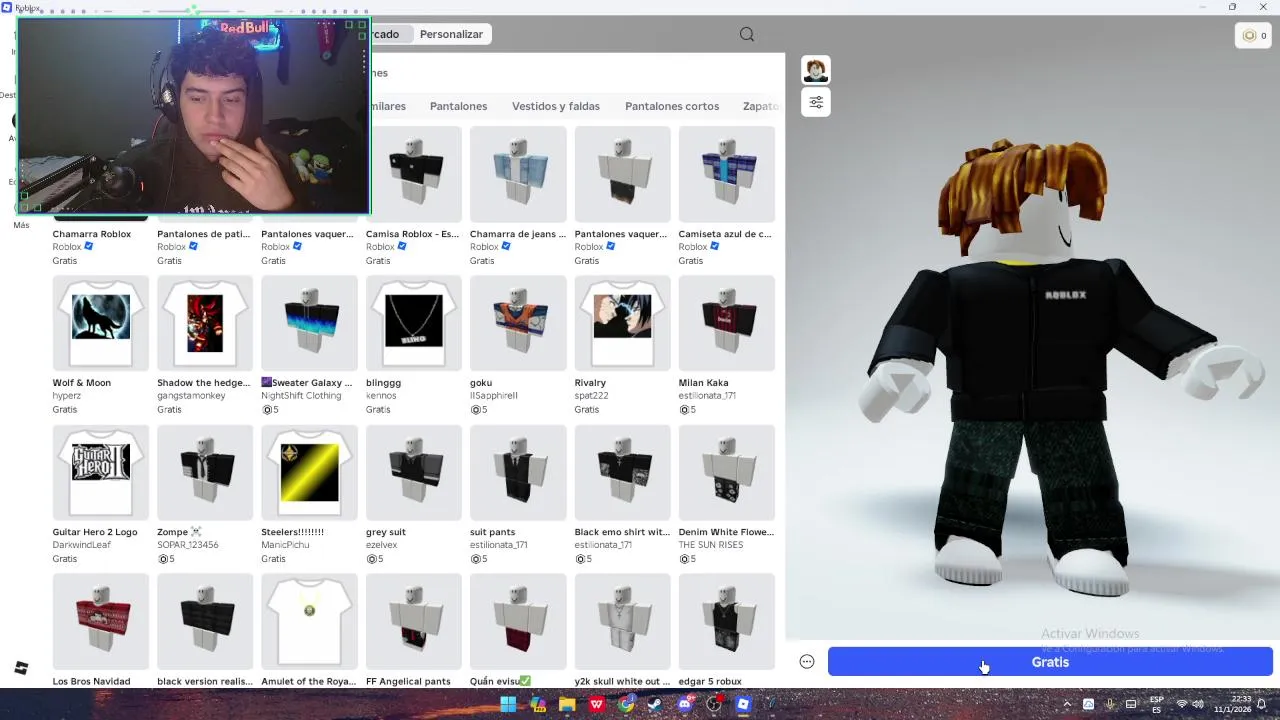This screenshot has height=720, width=1280.
Task: Click creator name 'gangstamonkey'
Action: 191,396
